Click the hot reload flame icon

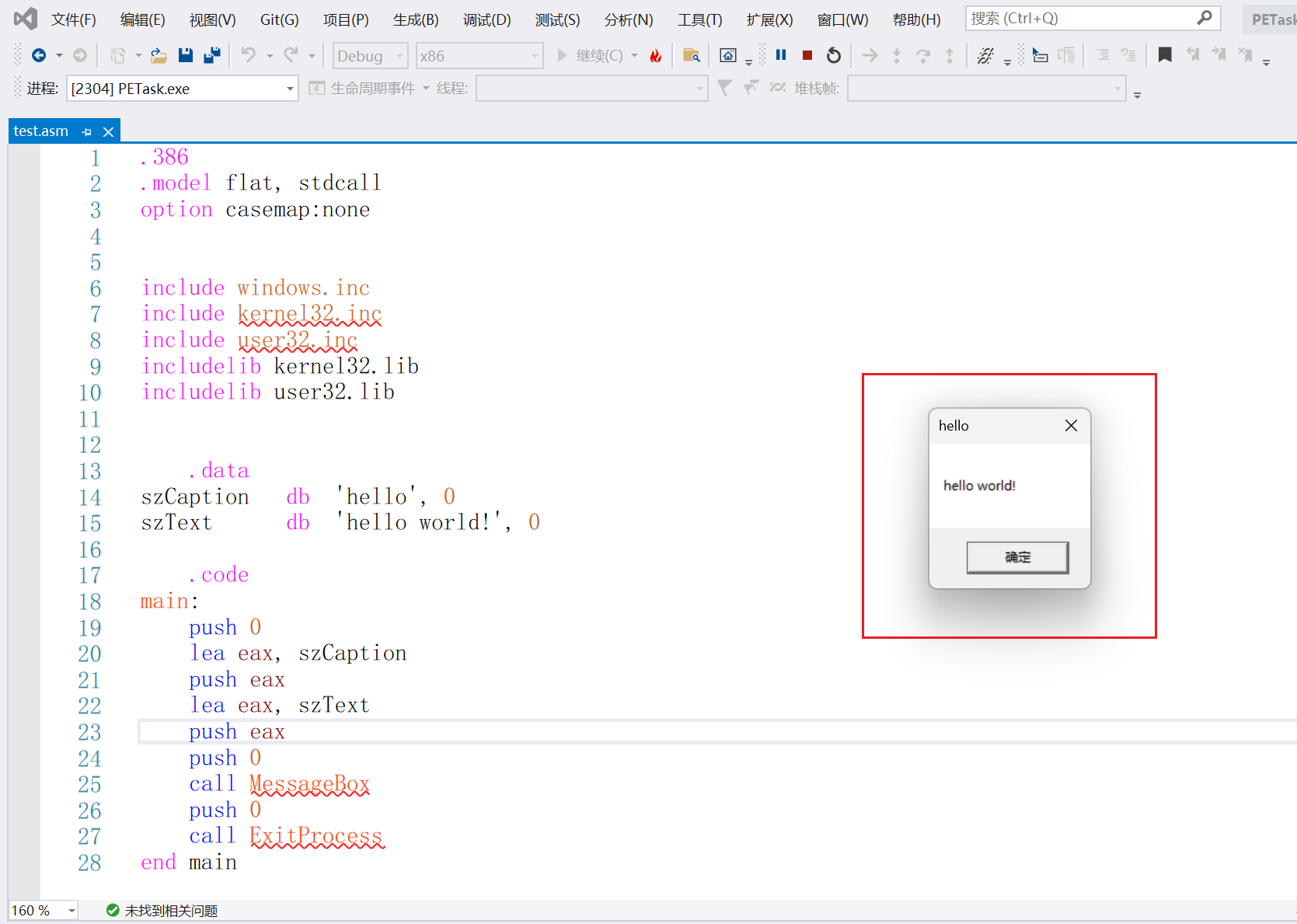(656, 55)
